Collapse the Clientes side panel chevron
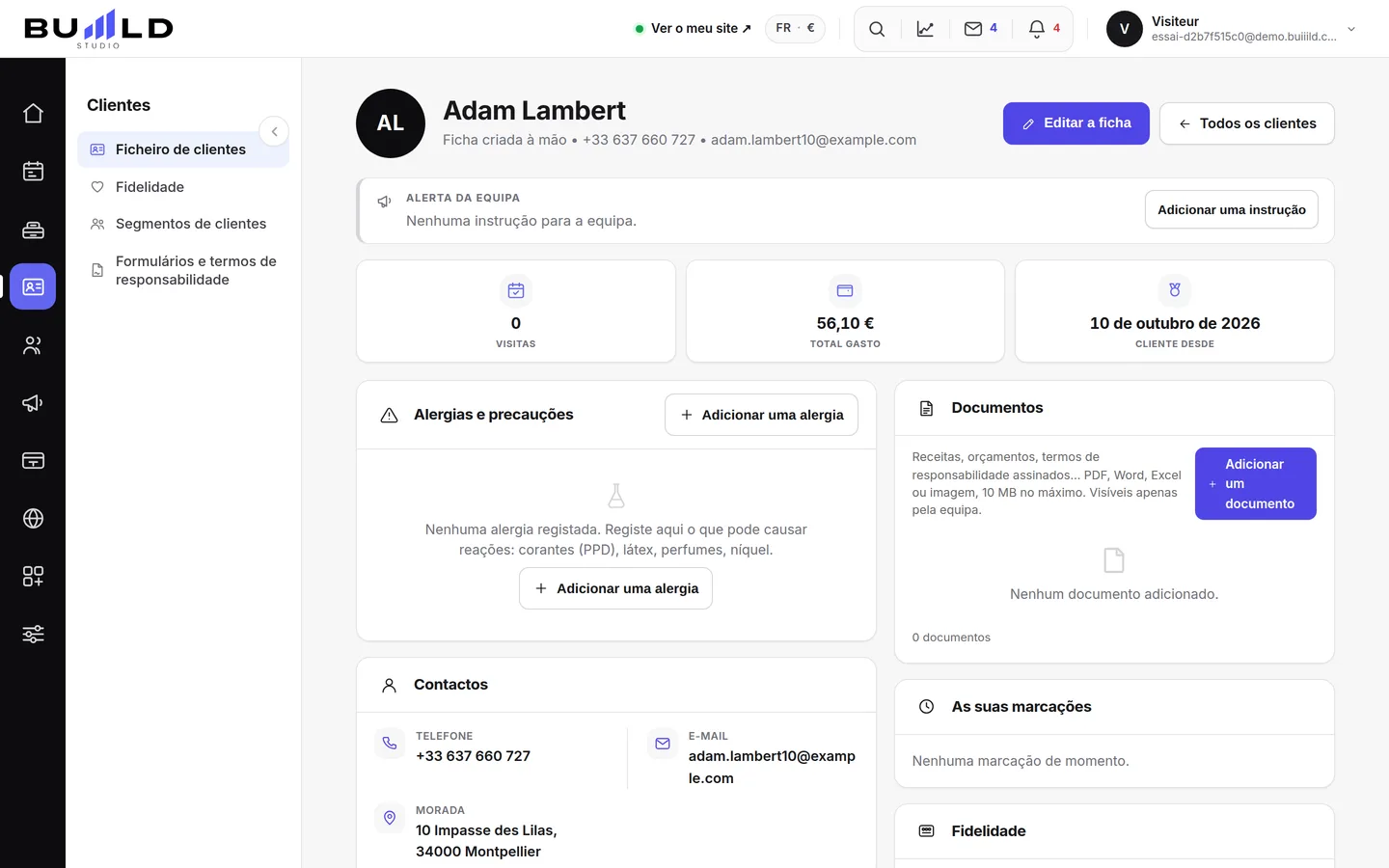The height and width of the screenshot is (868, 1389). point(274,131)
